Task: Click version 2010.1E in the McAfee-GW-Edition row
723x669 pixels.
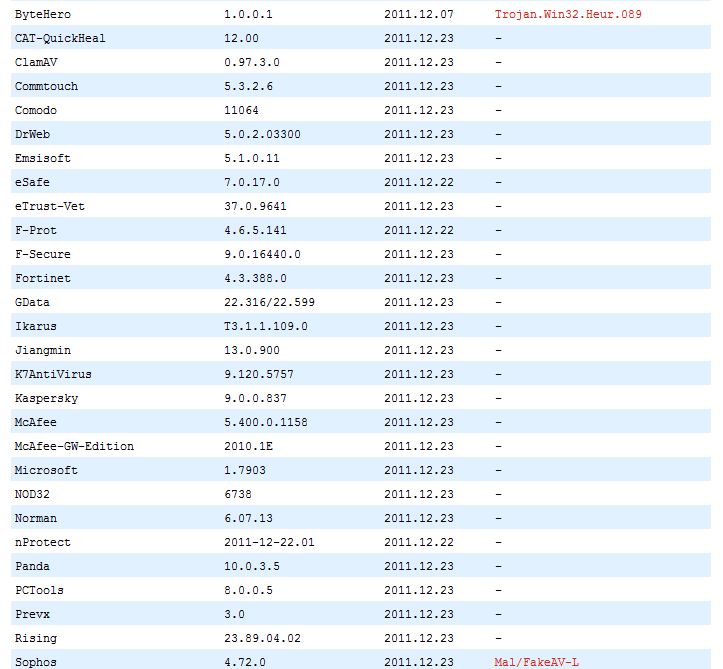Action: click(x=249, y=446)
